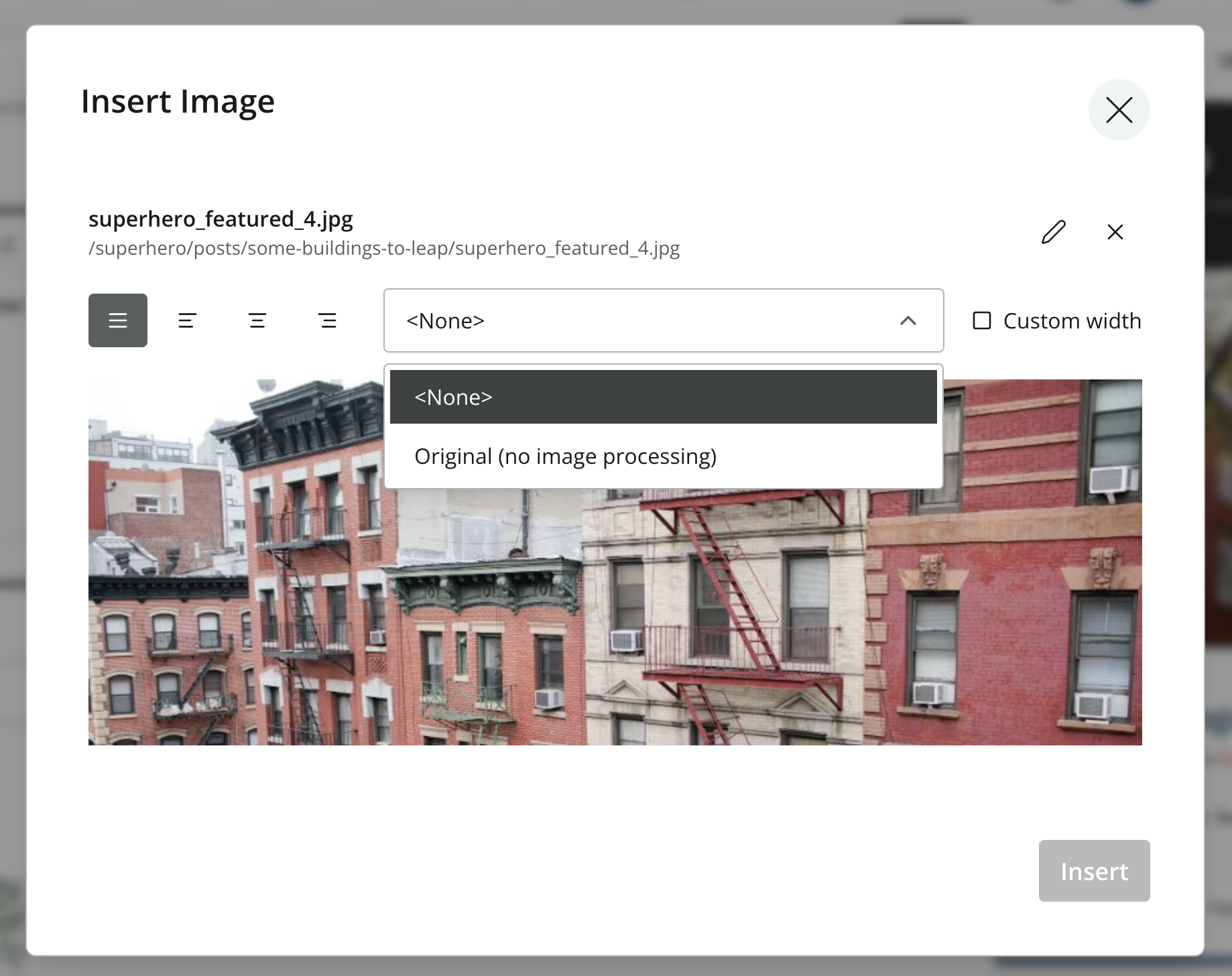Remove the selected superhero_featured_4.jpg image
This screenshot has width=1232, height=976.
pyautogui.click(x=1115, y=232)
